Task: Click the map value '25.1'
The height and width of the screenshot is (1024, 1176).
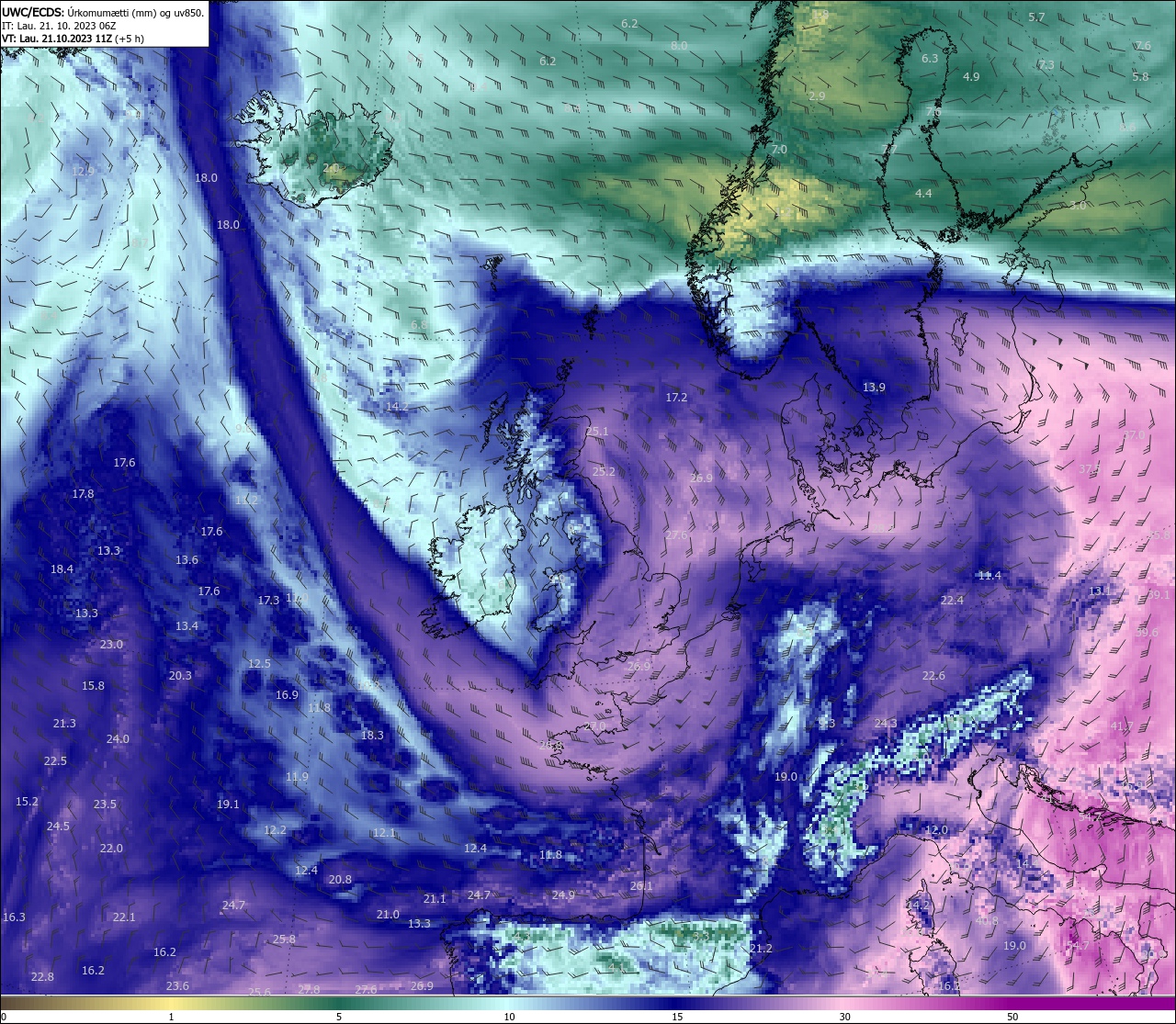Action: coord(597,432)
